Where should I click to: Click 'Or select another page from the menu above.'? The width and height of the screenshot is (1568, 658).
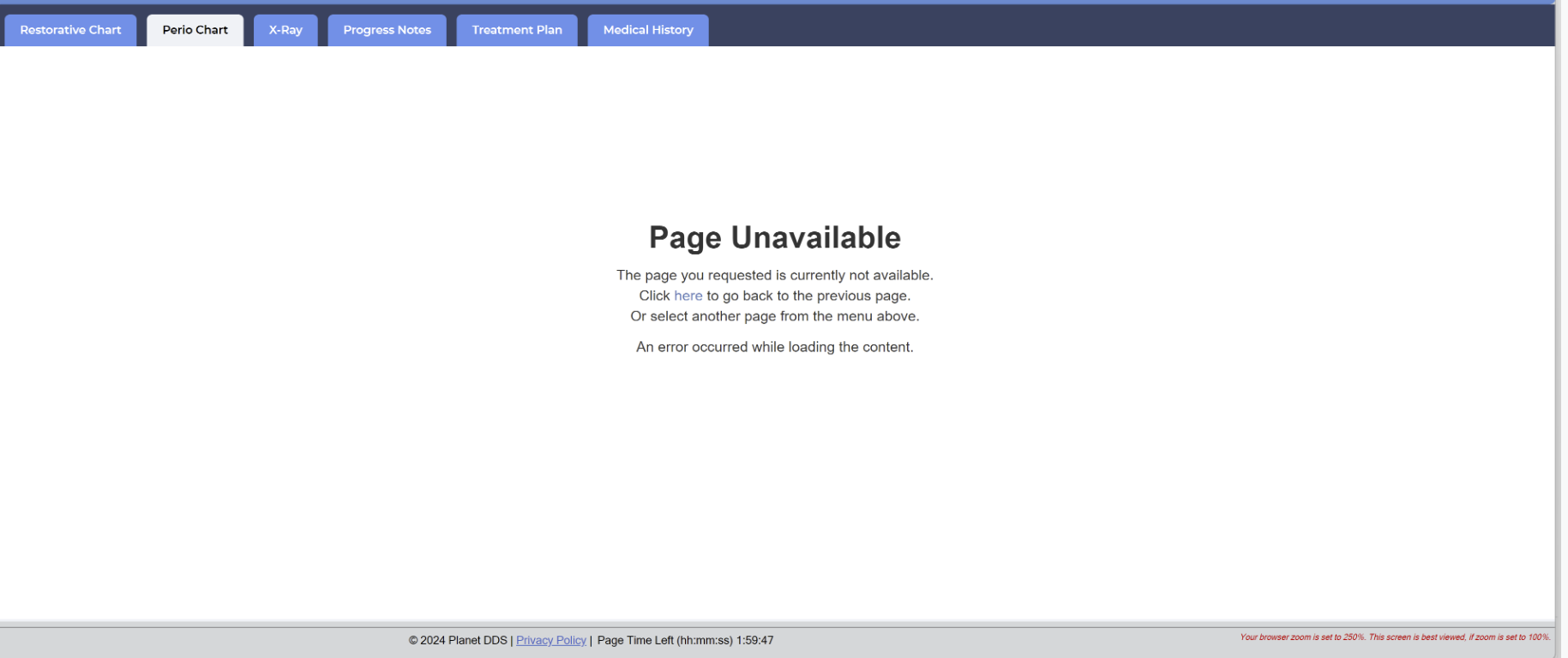775,316
